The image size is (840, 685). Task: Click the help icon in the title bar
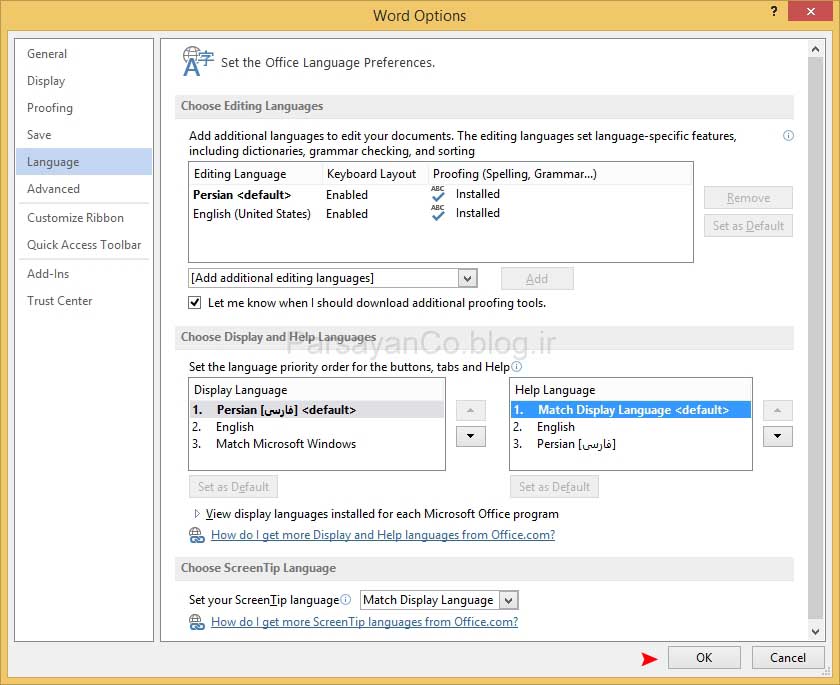(x=774, y=11)
